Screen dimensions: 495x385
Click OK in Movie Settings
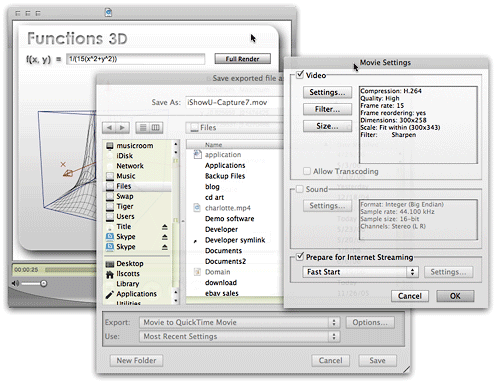coord(455,296)
